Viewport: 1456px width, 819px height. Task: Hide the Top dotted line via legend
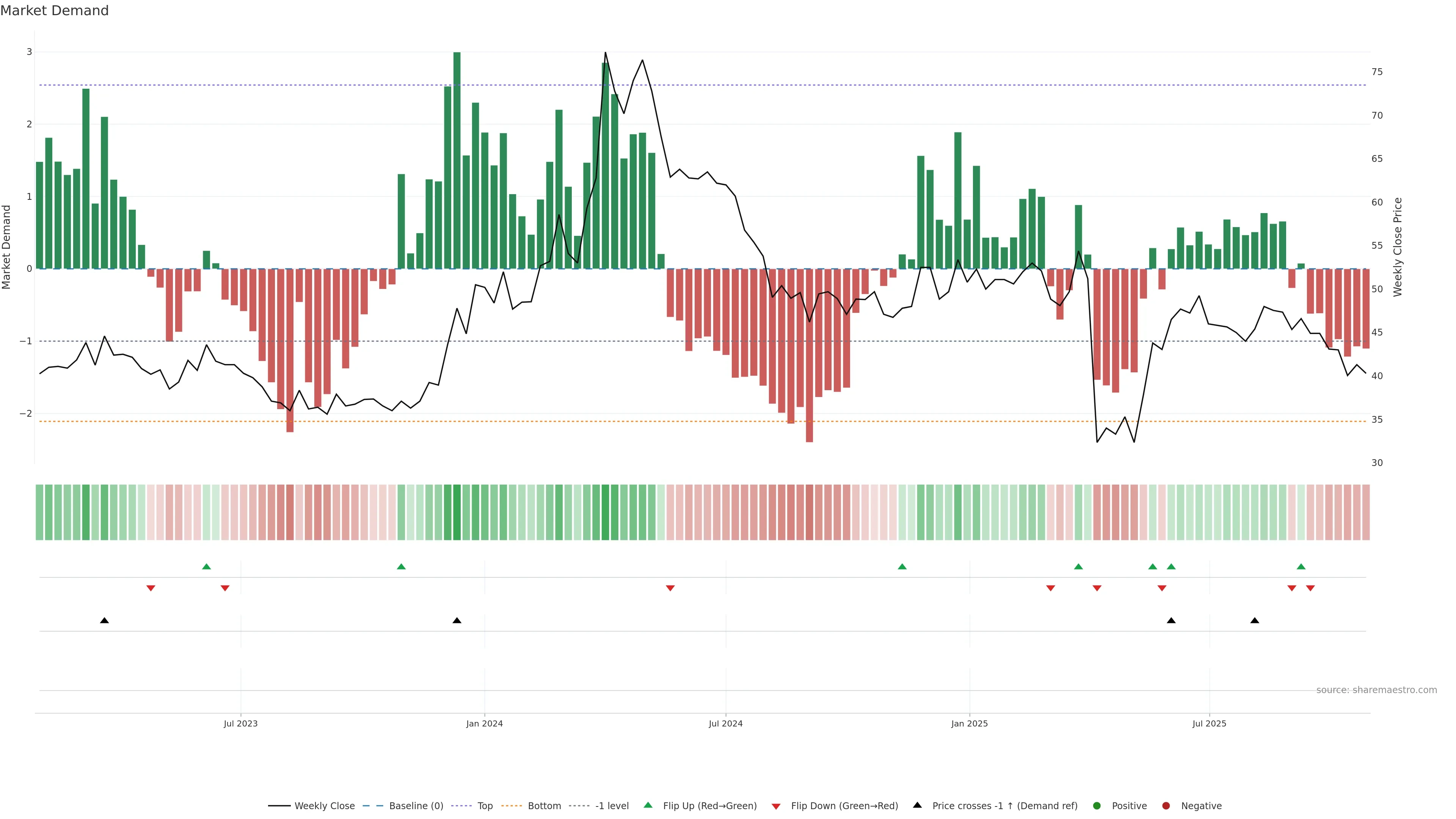coord(485,806)
